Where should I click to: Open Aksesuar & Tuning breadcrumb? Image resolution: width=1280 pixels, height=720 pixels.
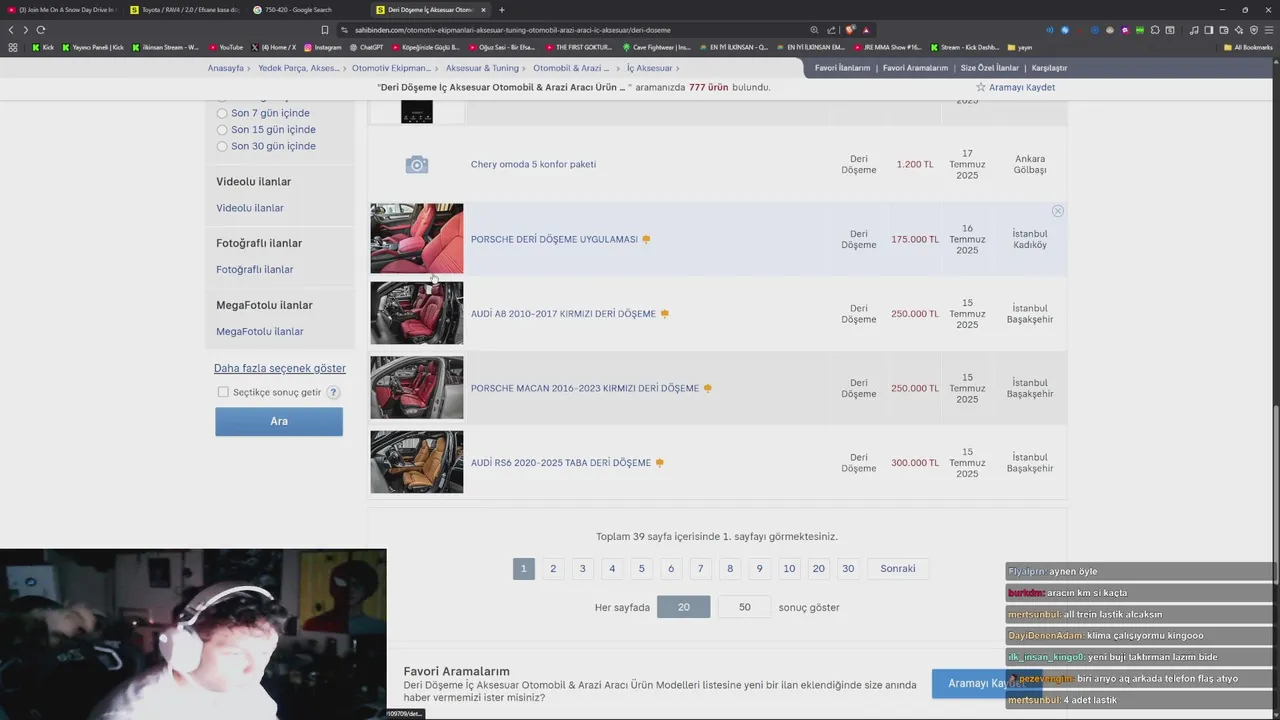pyautogui.click(x=482, y=68)
